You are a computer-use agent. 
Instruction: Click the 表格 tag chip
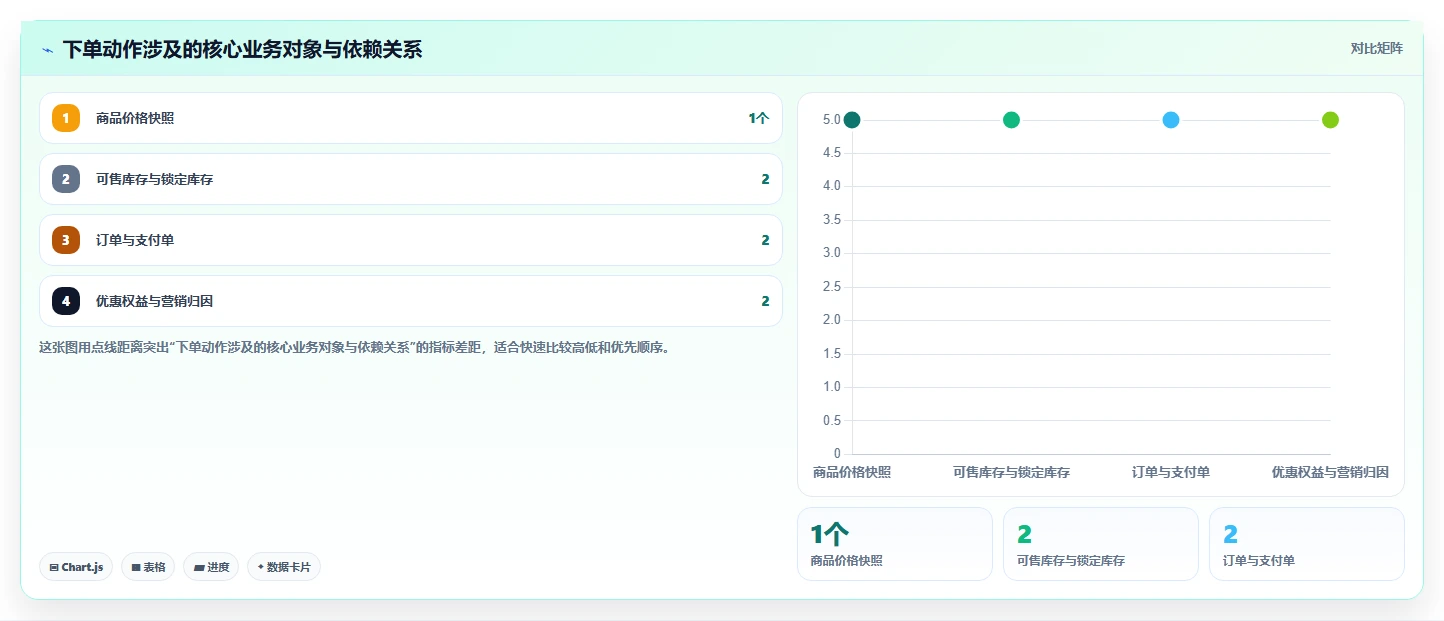pos(148,567)
